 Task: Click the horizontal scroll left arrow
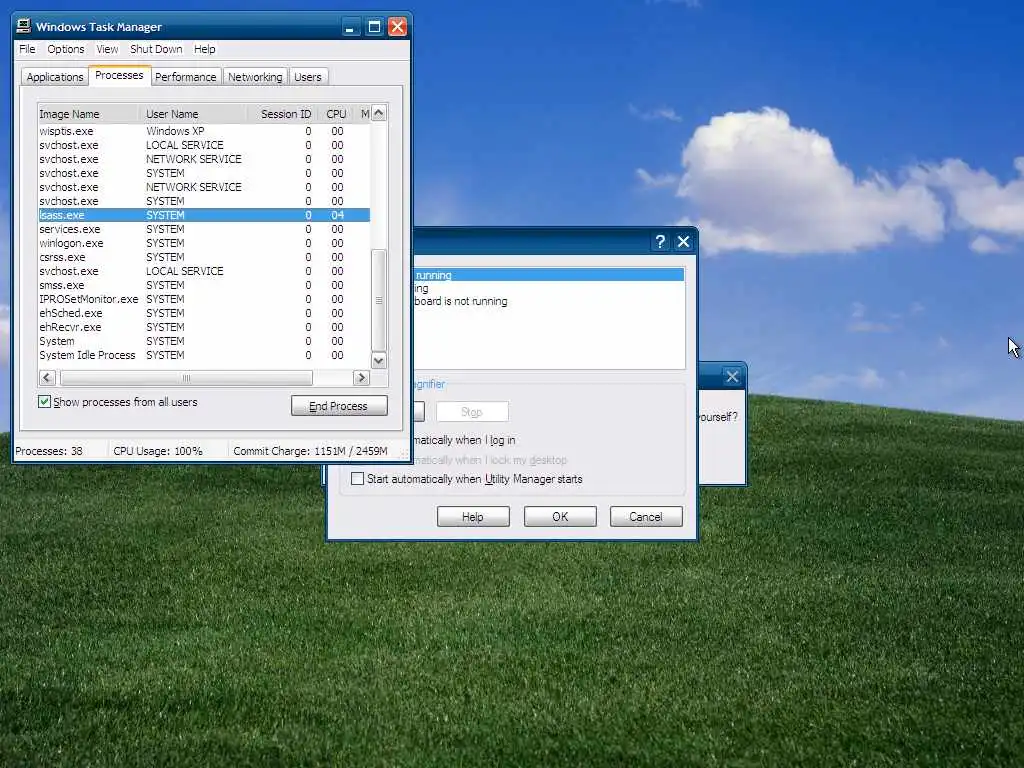(47, 377)
